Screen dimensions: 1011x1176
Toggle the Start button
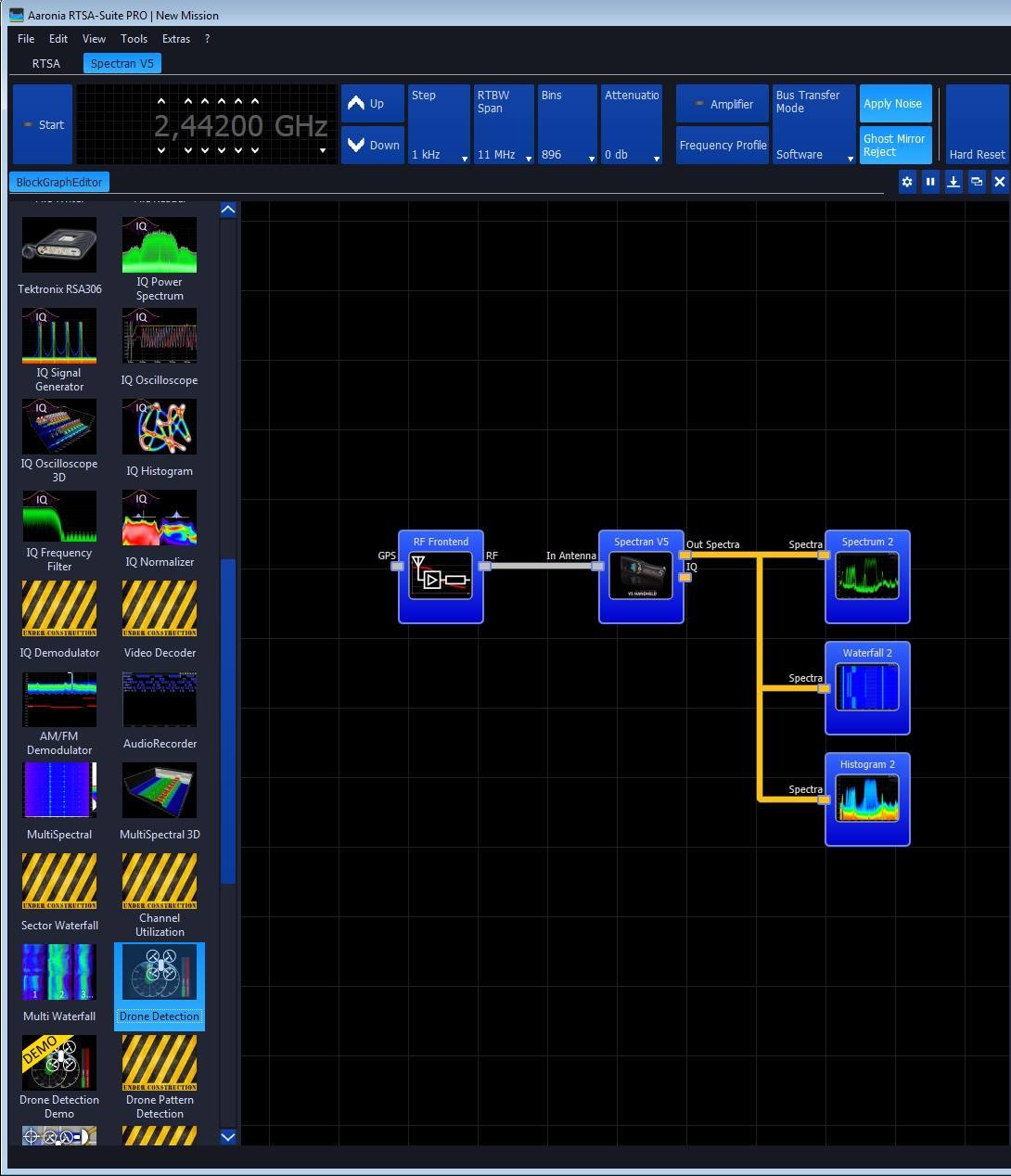(43, 124)
